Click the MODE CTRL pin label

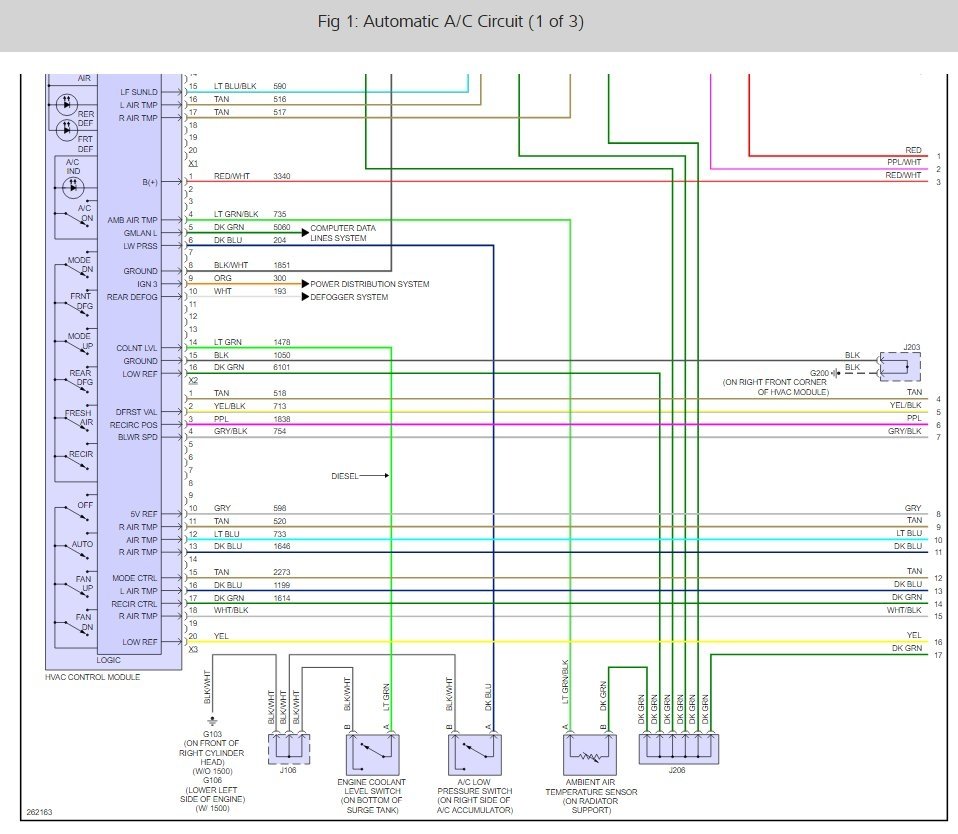pyautogui.click(x=134, y=578)
